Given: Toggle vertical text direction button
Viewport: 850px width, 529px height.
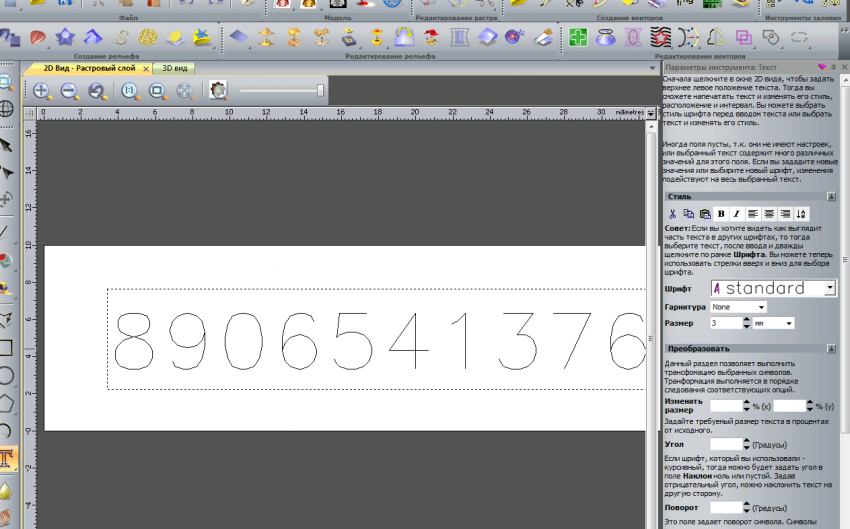Looking at the screenshot, I should click(801, 214).
